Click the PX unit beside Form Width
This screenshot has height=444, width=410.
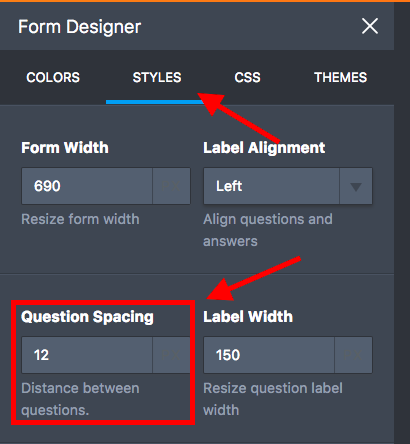pyautogui.click(x=171, y=186)
